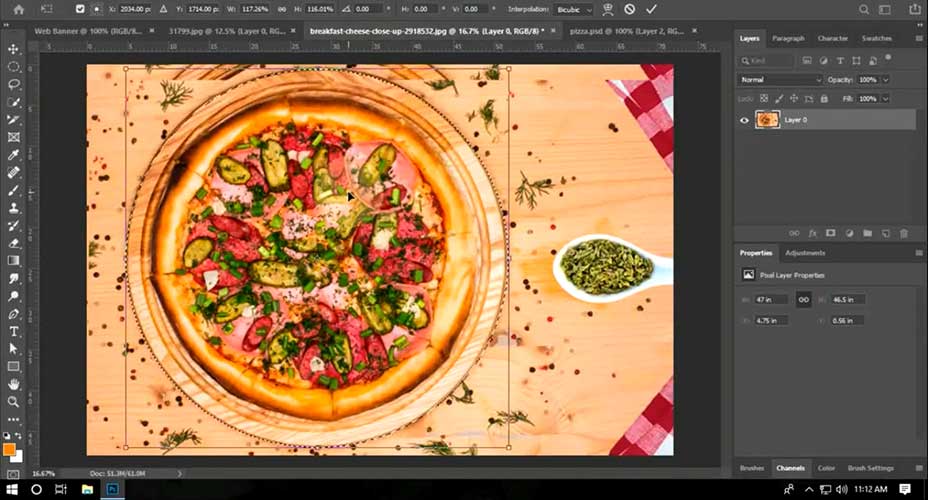Delete layer using the trash icon
Screen dimensions: 928x500
[x=904, y=233]
